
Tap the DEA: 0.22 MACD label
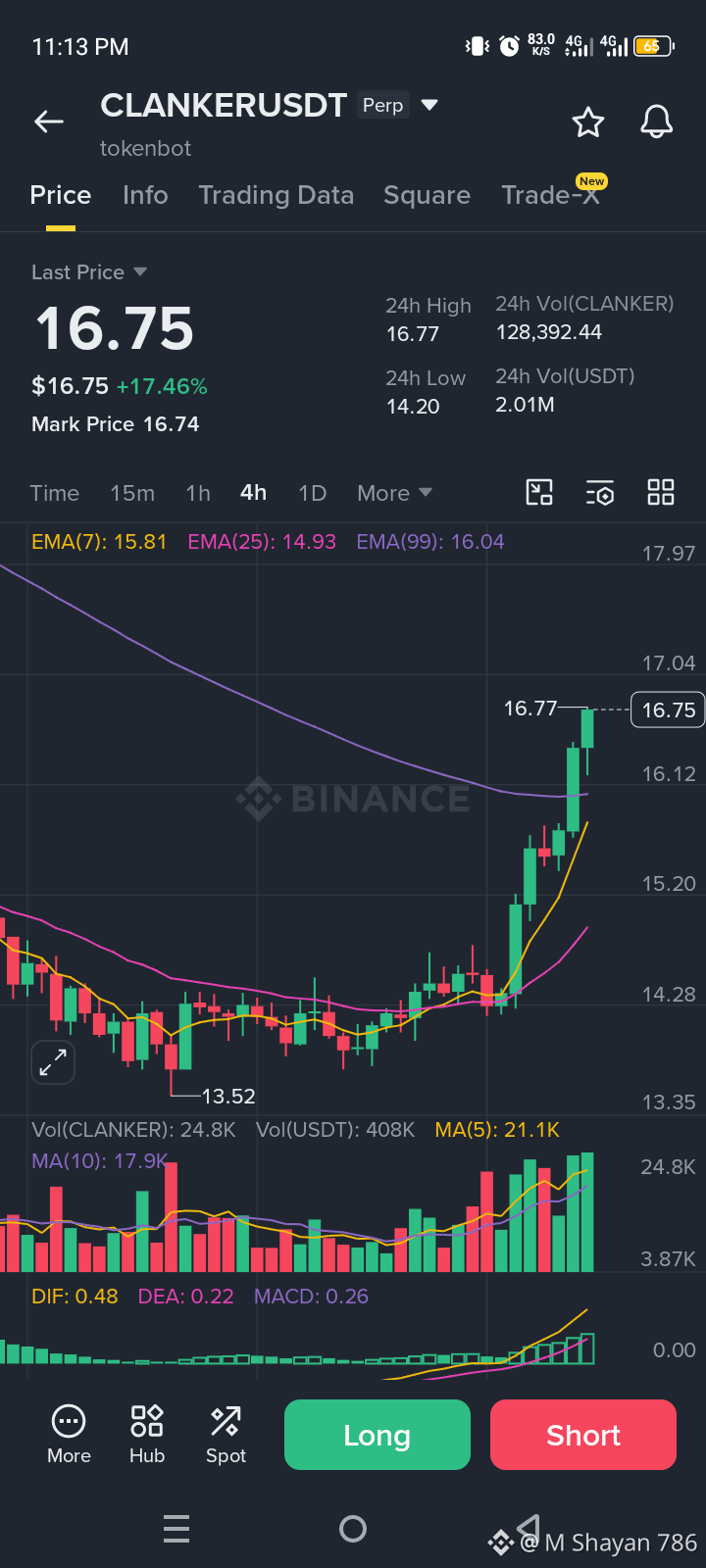186,1297
